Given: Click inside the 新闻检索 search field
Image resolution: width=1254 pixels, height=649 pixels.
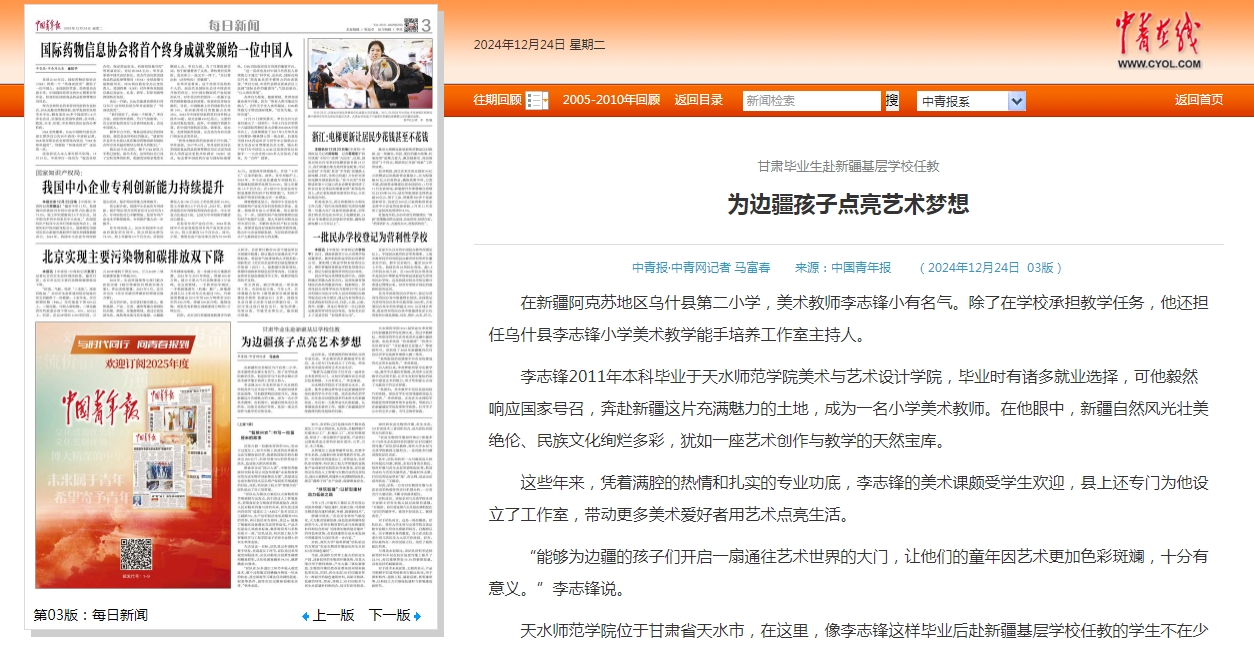Looking at the screenshot, I should [x=811, y=101].
